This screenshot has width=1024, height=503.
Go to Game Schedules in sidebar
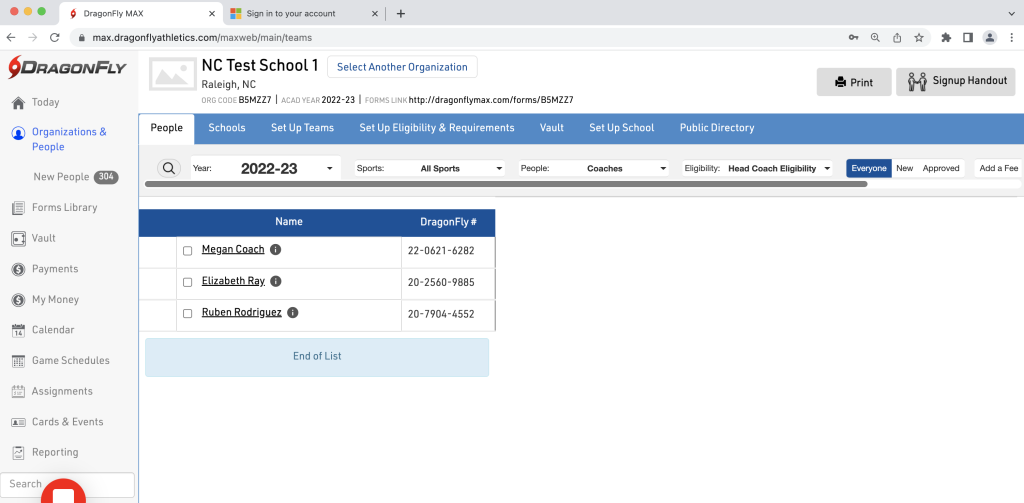[70, 361]
